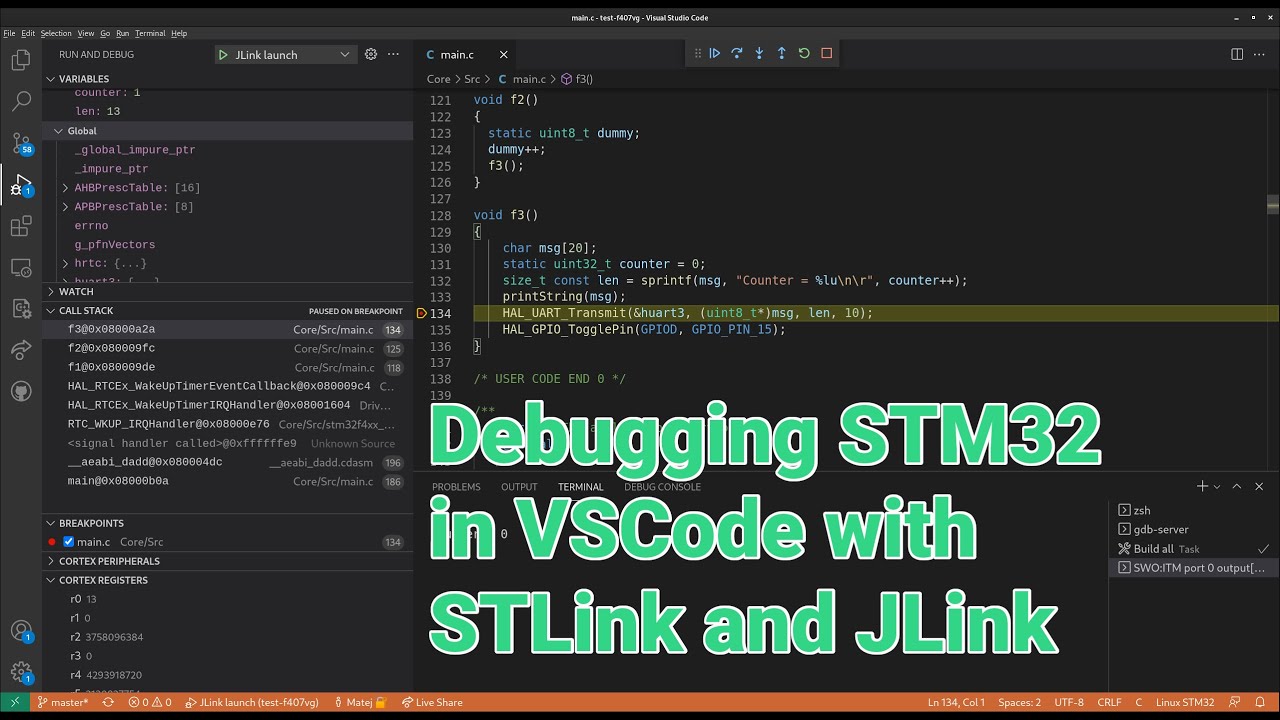This screenshot has height=720, width=1280.
Task: Select JLink launch configuration dropdown
Action: point(285,55)
